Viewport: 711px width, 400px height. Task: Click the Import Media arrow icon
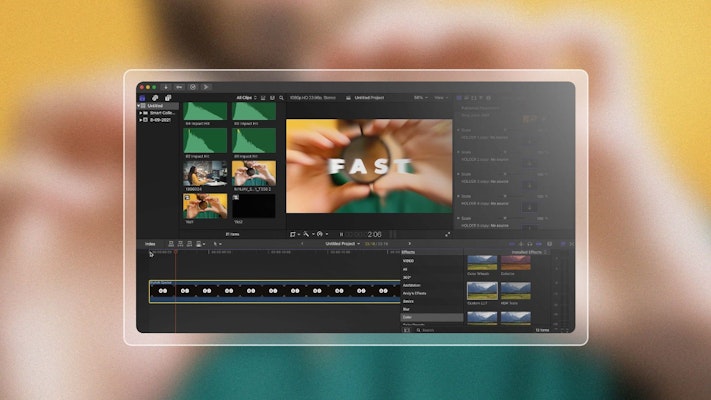click(166, 87)
